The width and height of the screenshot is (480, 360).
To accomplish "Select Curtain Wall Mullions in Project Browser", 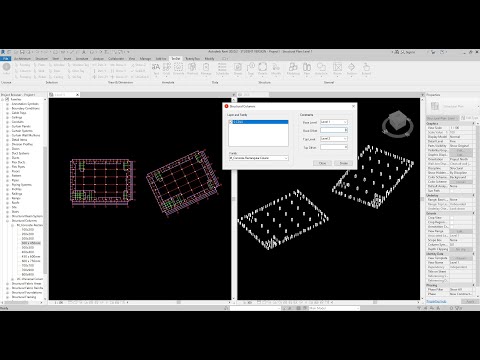I will [26, 135].
